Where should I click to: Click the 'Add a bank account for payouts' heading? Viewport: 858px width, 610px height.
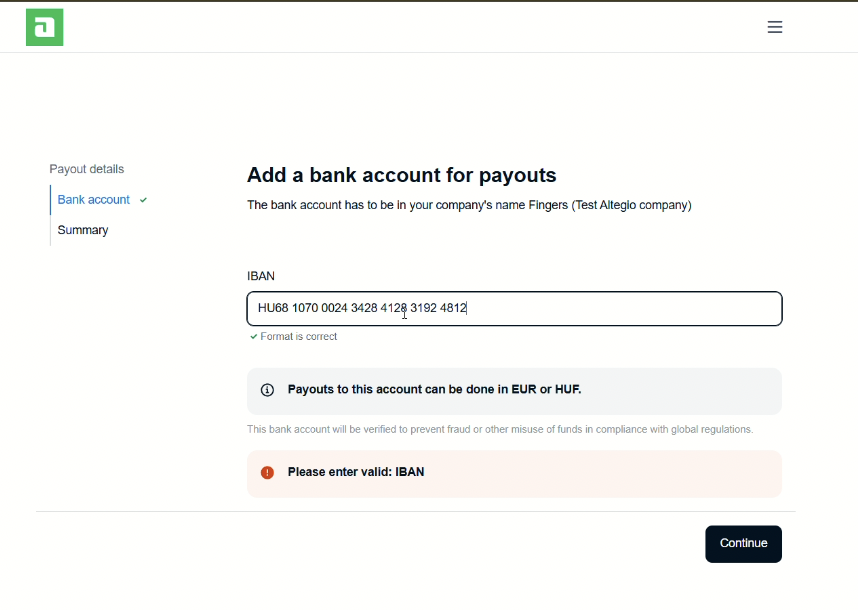(401, 175)
